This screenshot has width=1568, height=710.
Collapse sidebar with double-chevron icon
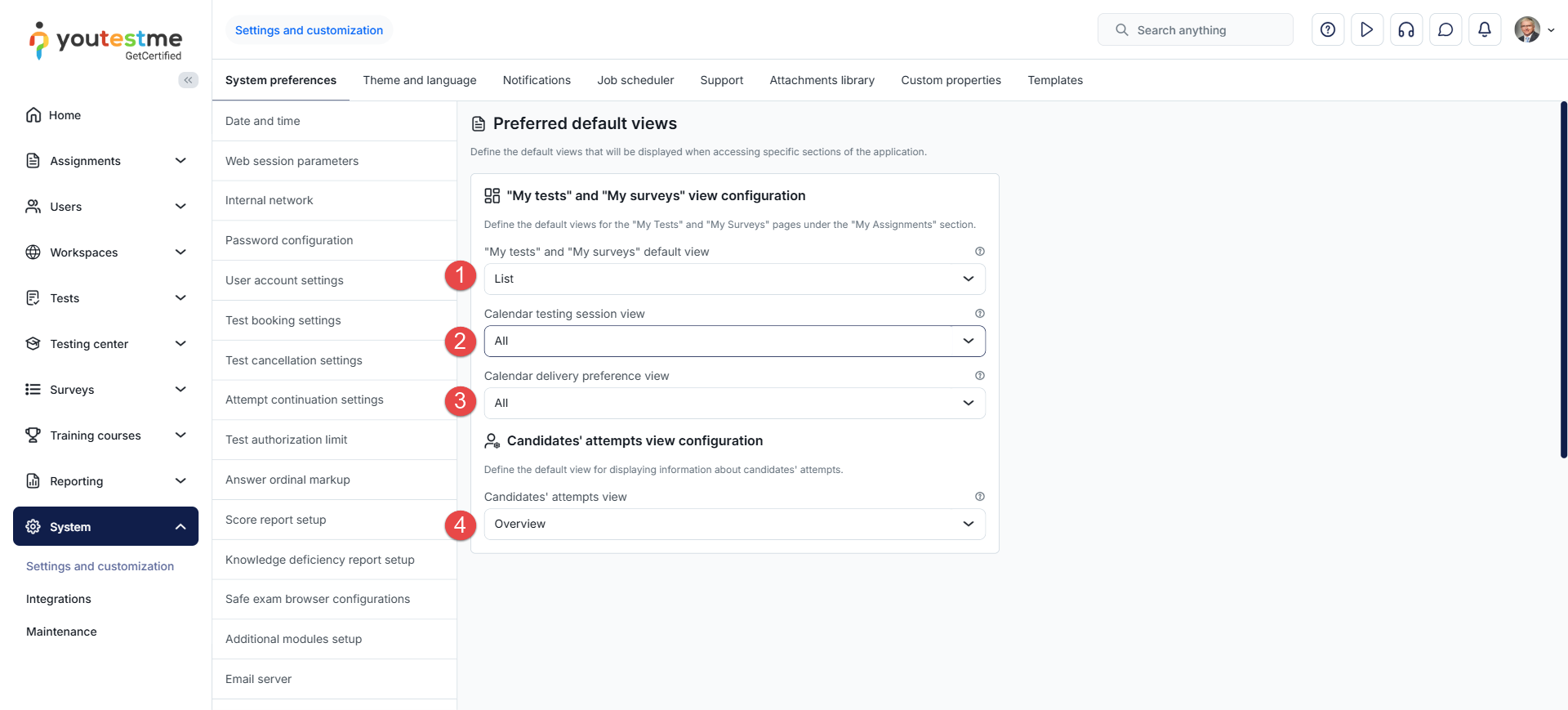click(188, 80)
